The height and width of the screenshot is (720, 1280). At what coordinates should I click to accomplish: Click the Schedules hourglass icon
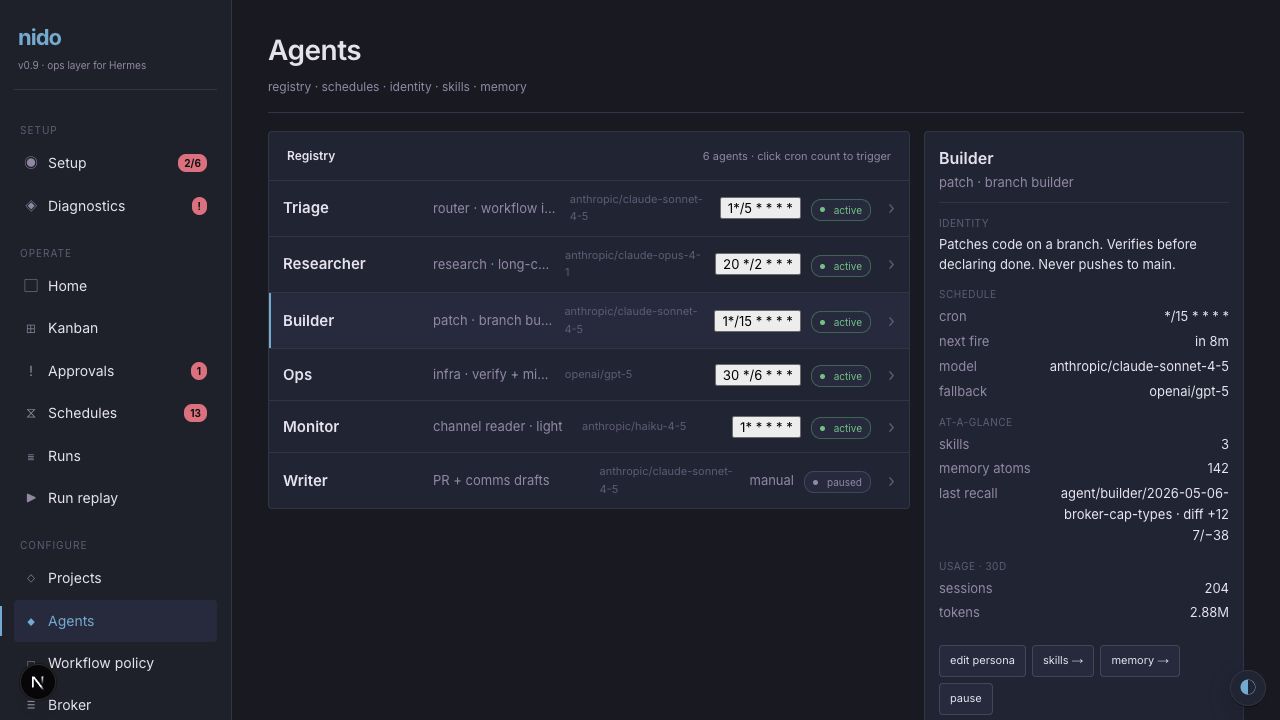pyautogui.click(x=31, y=413)
